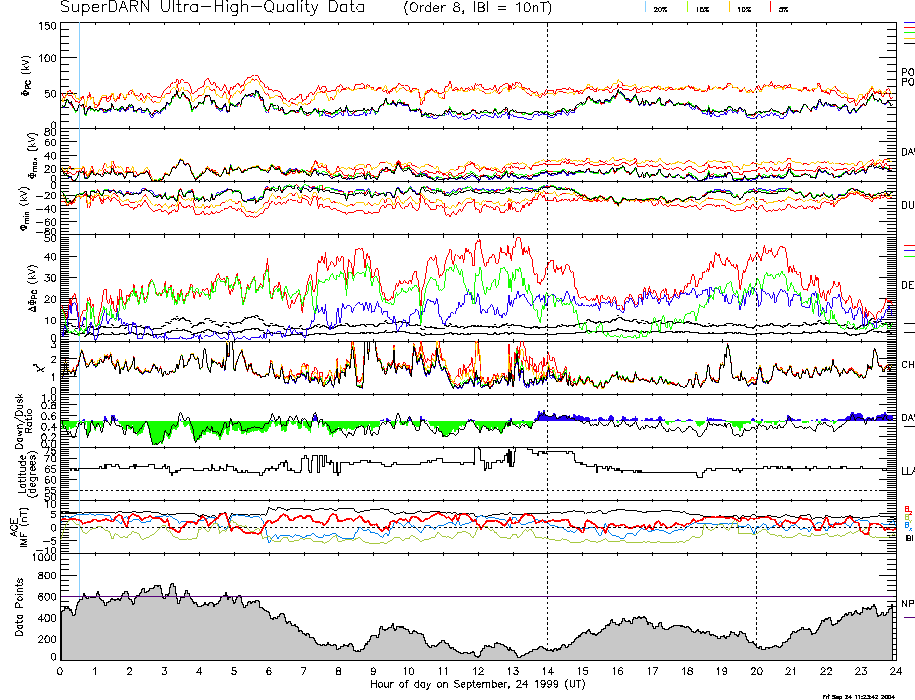Image resolution: width=915 pixels, height=700 pixels.
Task: Click hour 24 on the time axis
Action: [895, 671]
